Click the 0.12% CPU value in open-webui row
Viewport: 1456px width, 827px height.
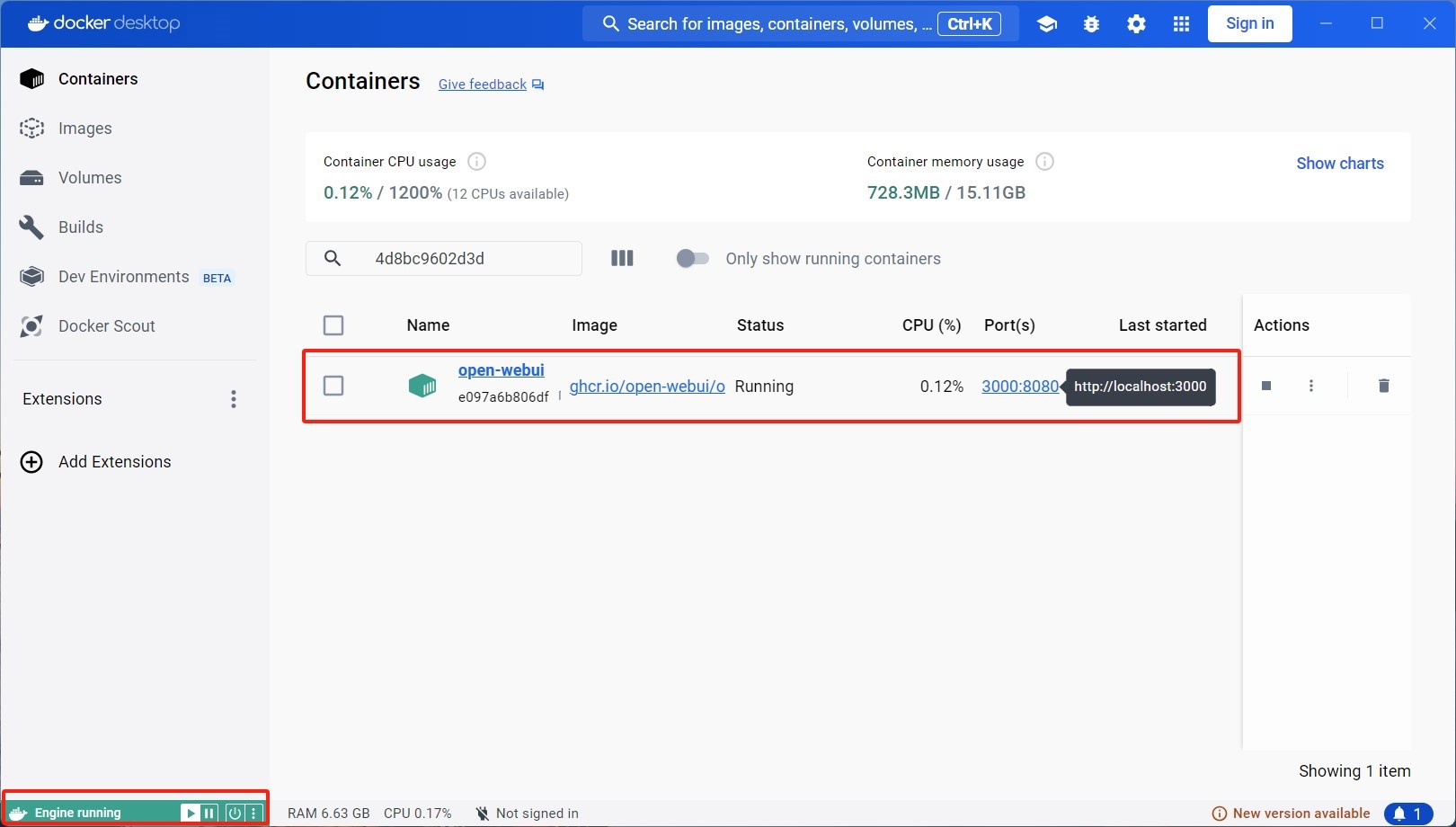[x=942, y=387]
